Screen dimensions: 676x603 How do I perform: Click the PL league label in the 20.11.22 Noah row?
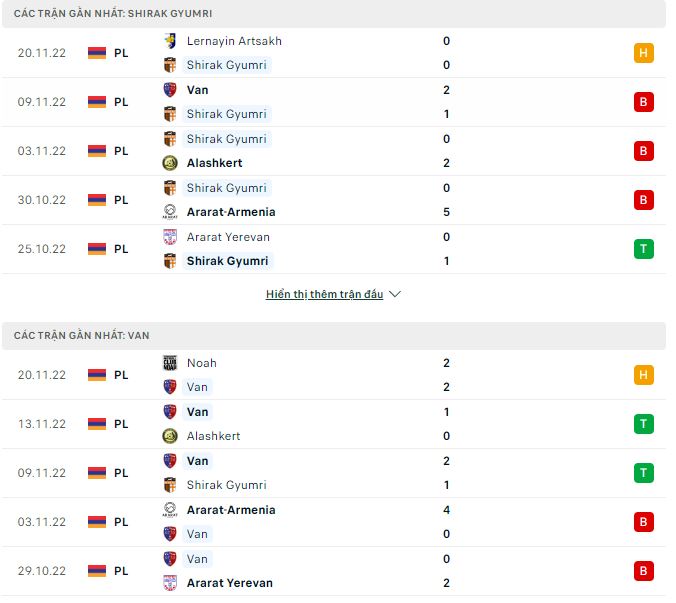click(121, 375)
